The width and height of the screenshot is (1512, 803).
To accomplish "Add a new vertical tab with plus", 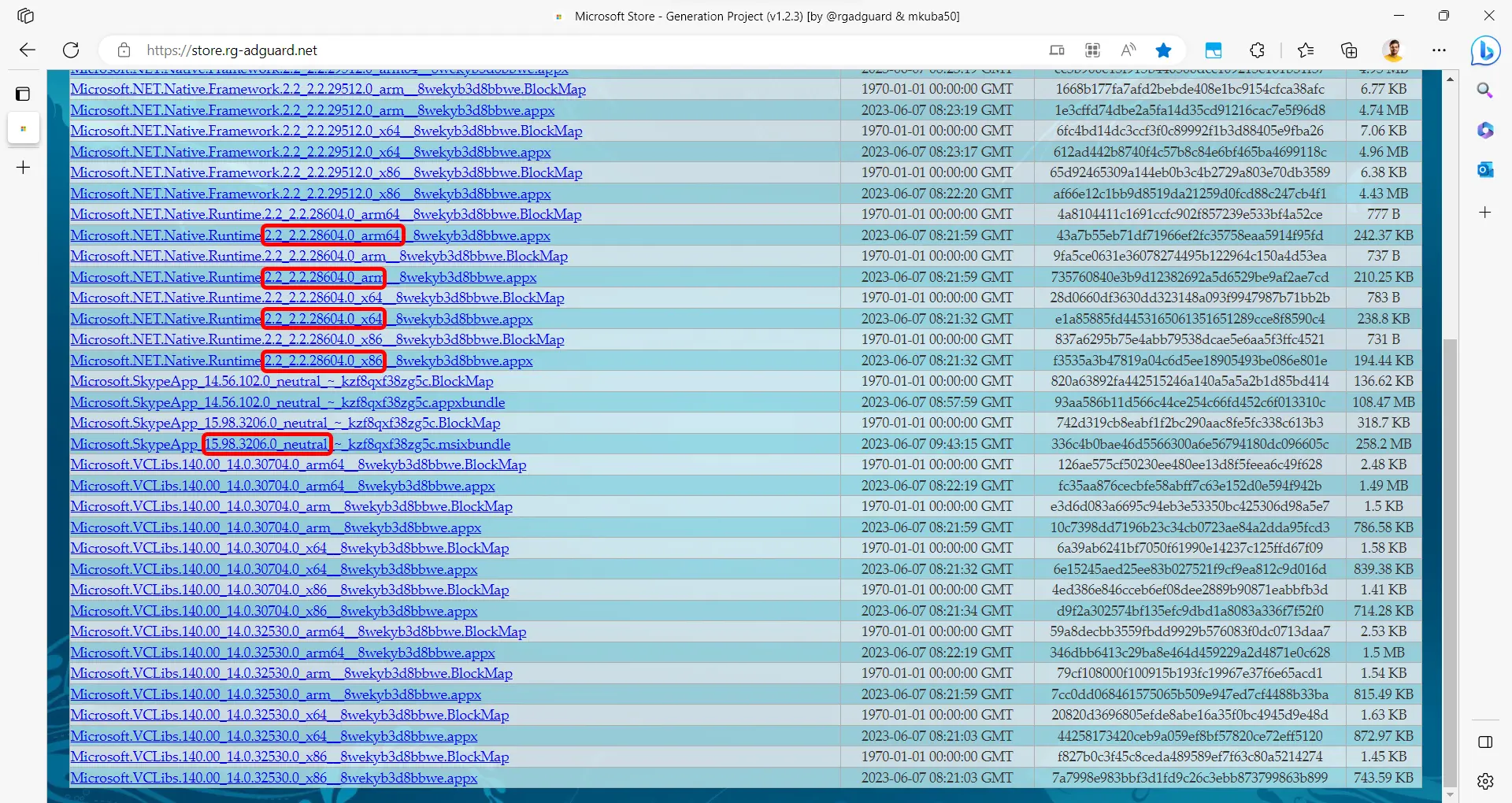I will (x=24, y=168).
